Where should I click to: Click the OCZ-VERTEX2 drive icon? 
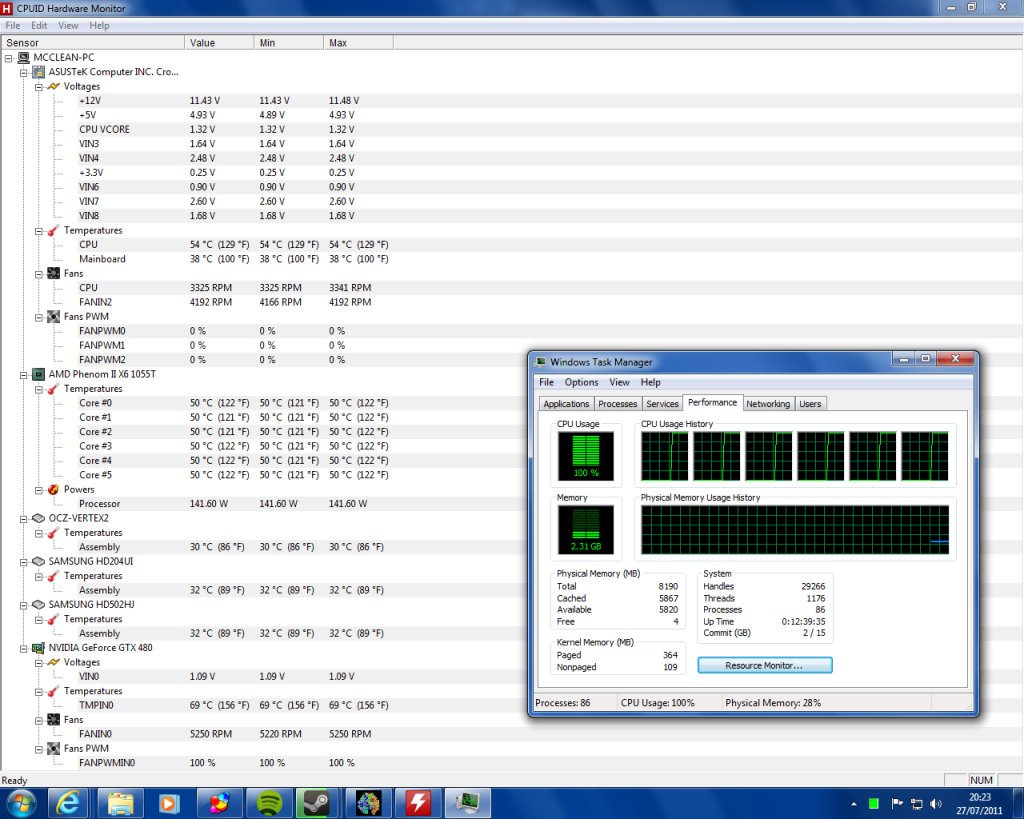[x=39, y=518]
